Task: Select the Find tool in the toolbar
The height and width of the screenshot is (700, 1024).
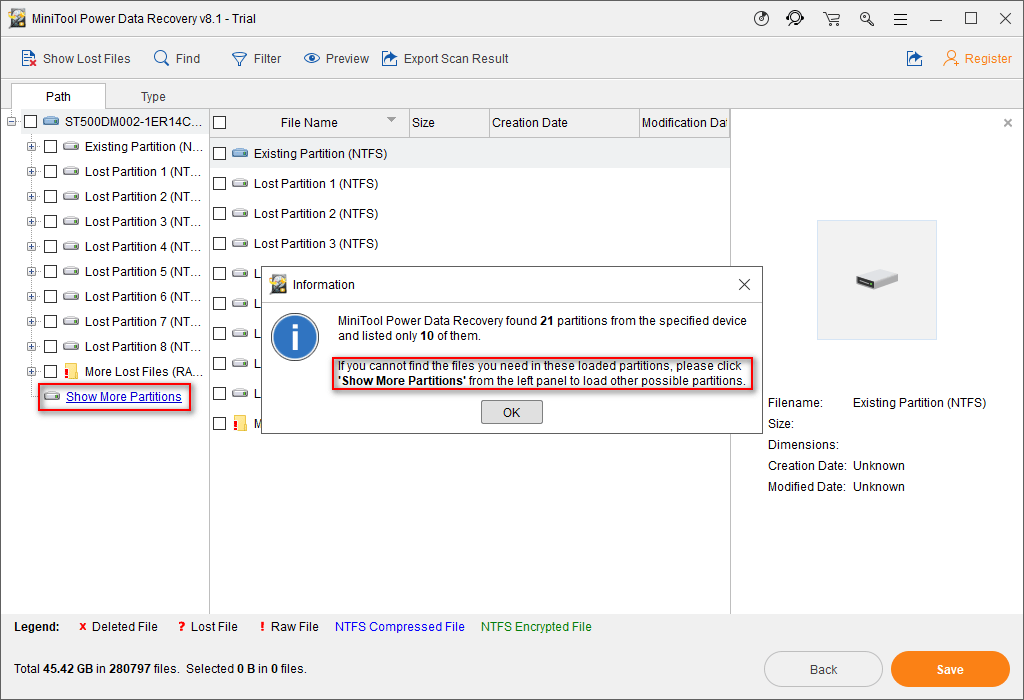Action: tap(177, 58)
